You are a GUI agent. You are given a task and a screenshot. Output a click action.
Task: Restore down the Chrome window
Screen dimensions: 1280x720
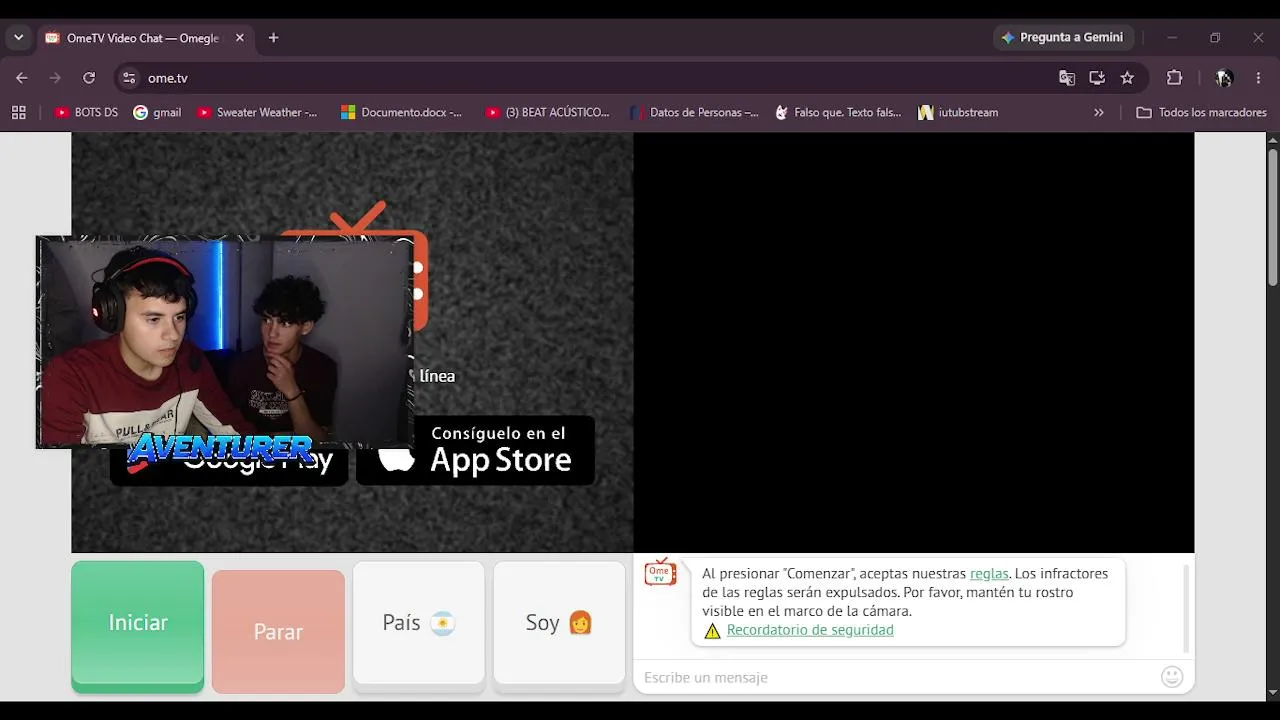pos(1215,38)
